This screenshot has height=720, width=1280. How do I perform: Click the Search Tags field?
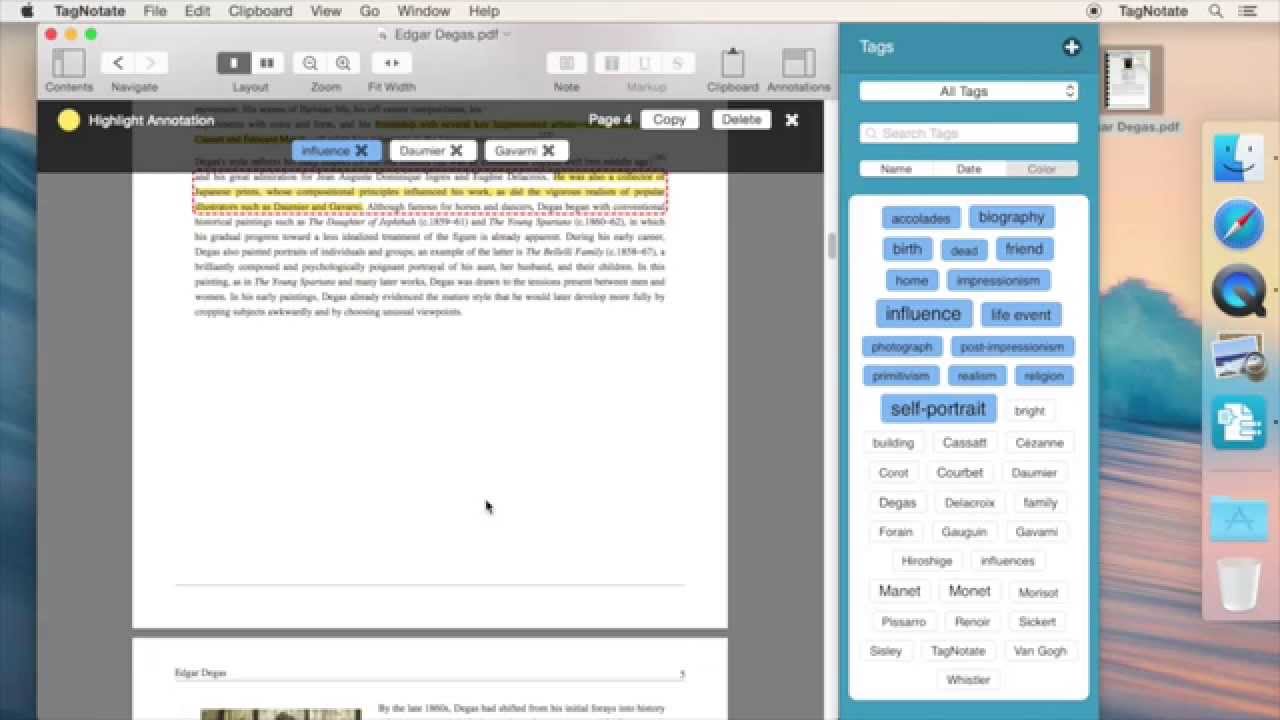point(968,133)
